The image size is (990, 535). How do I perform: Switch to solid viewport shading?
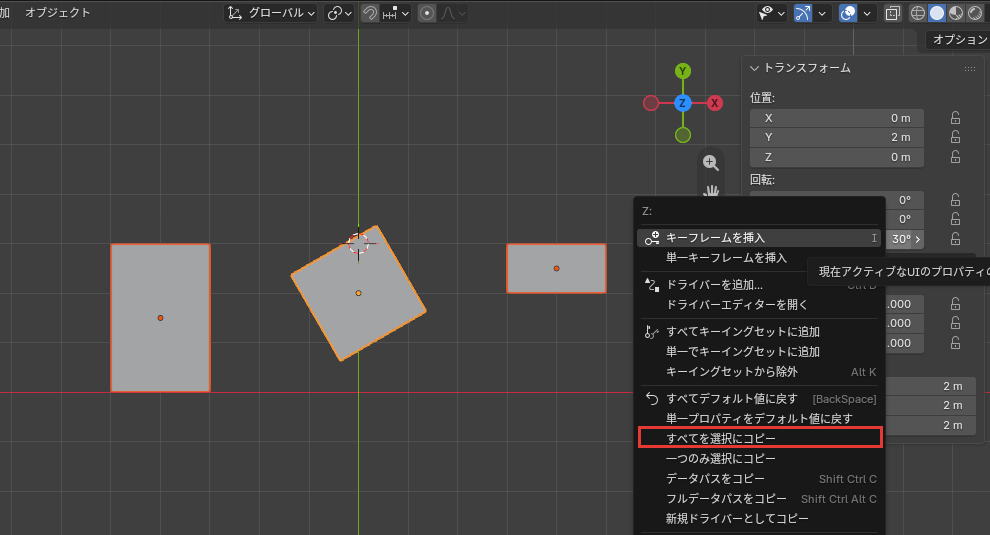click(x=937, y=13)
